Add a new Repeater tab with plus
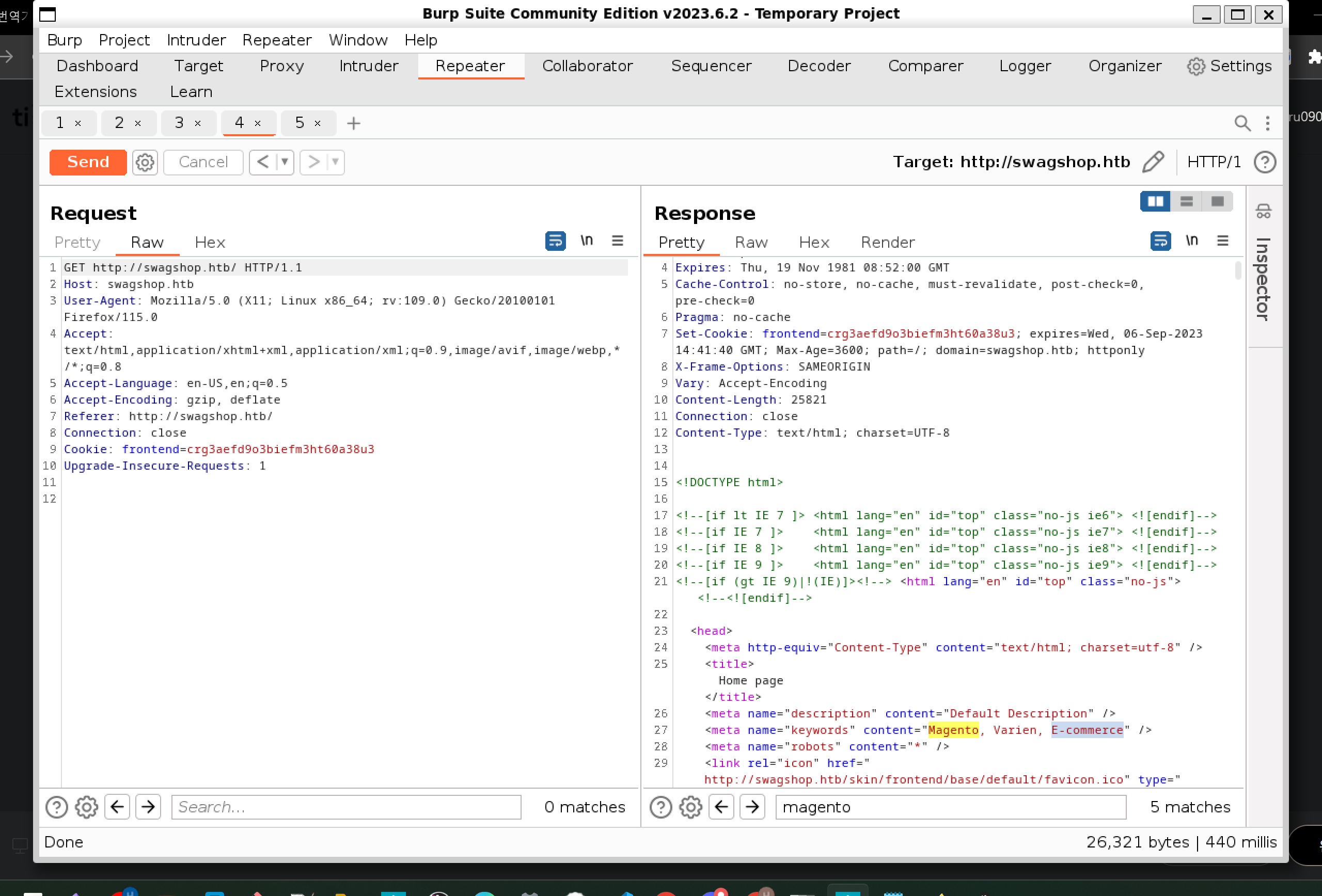 [353, 123]
